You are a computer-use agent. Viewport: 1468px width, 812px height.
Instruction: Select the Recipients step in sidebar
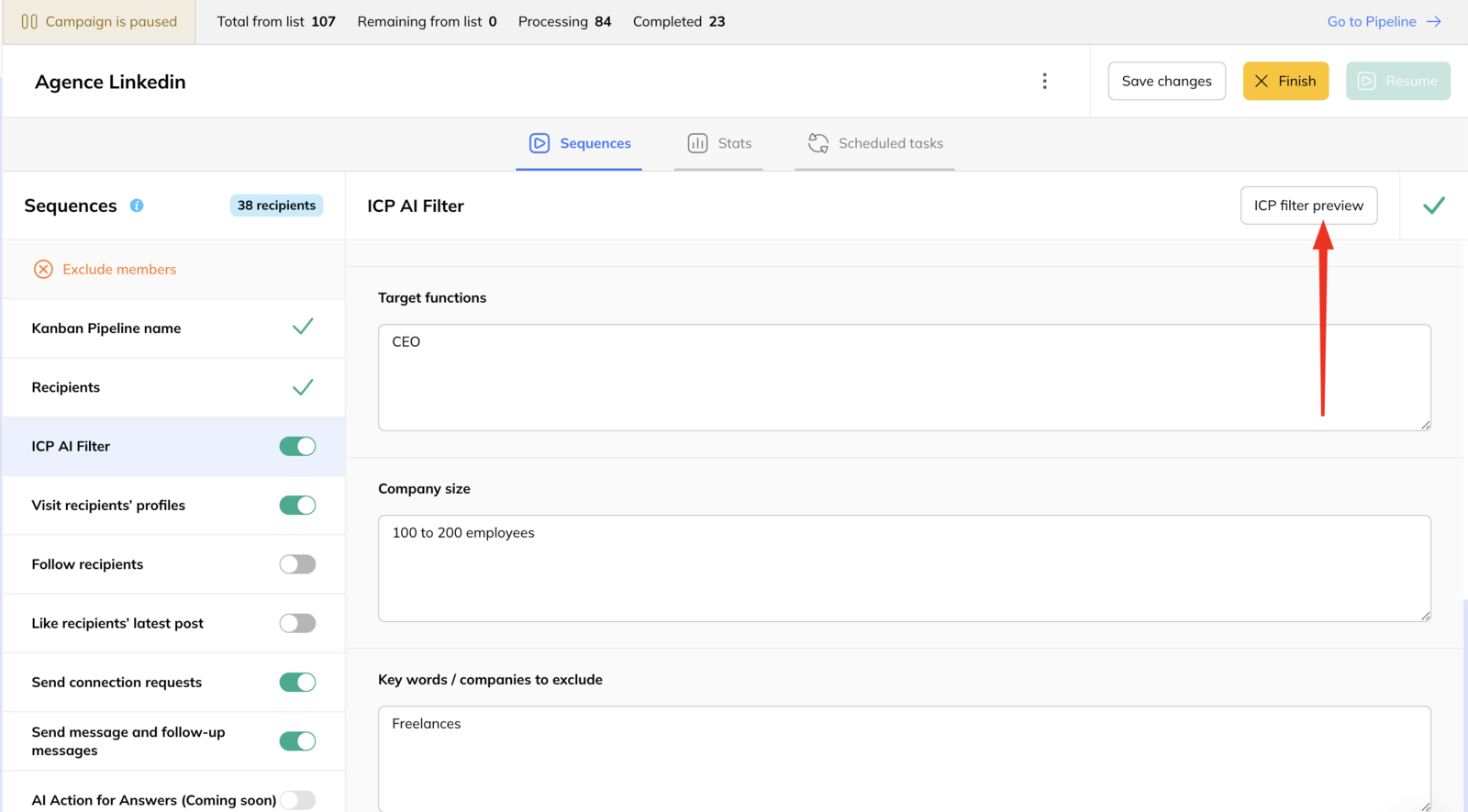coord(173,387)
